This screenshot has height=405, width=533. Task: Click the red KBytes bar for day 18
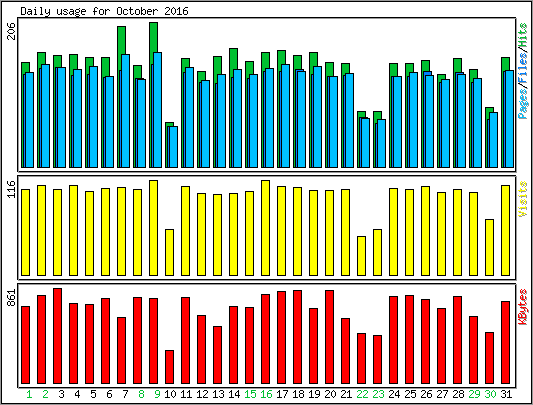pyautogui.click(x=297, y=337)
